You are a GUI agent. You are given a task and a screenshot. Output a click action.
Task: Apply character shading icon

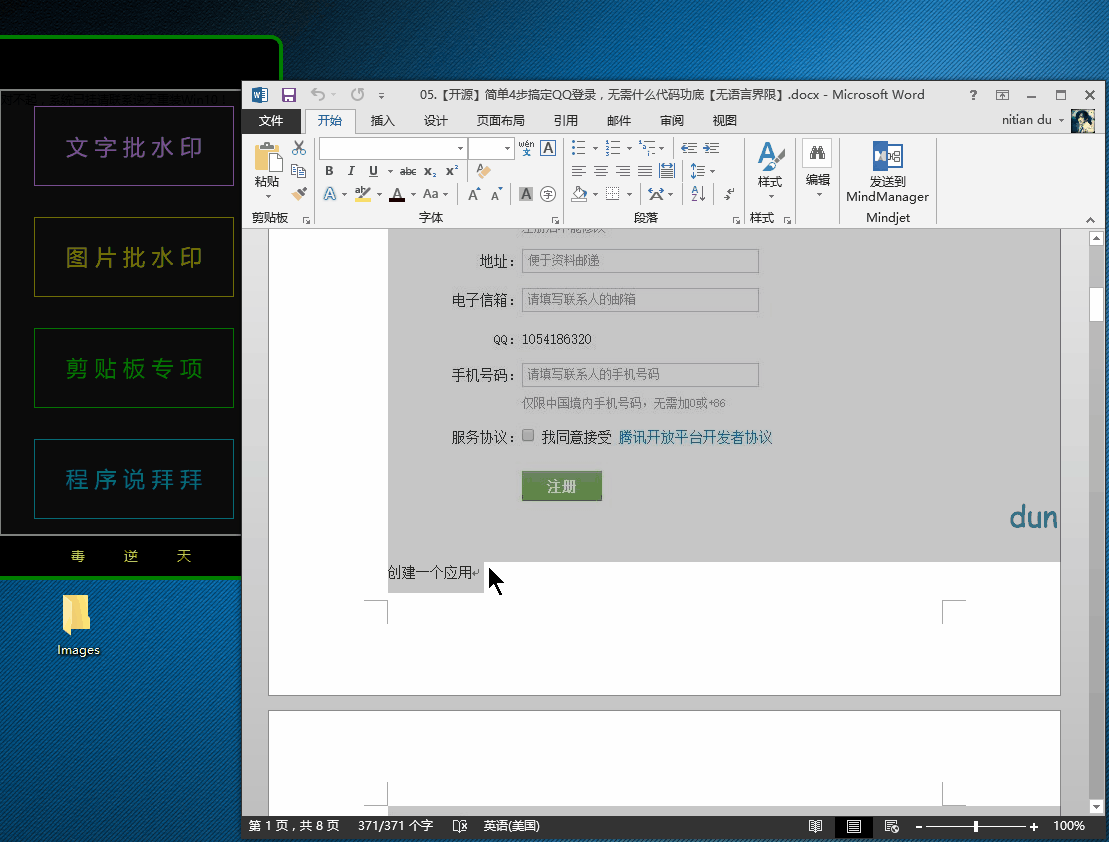click(x=526, y=194)
